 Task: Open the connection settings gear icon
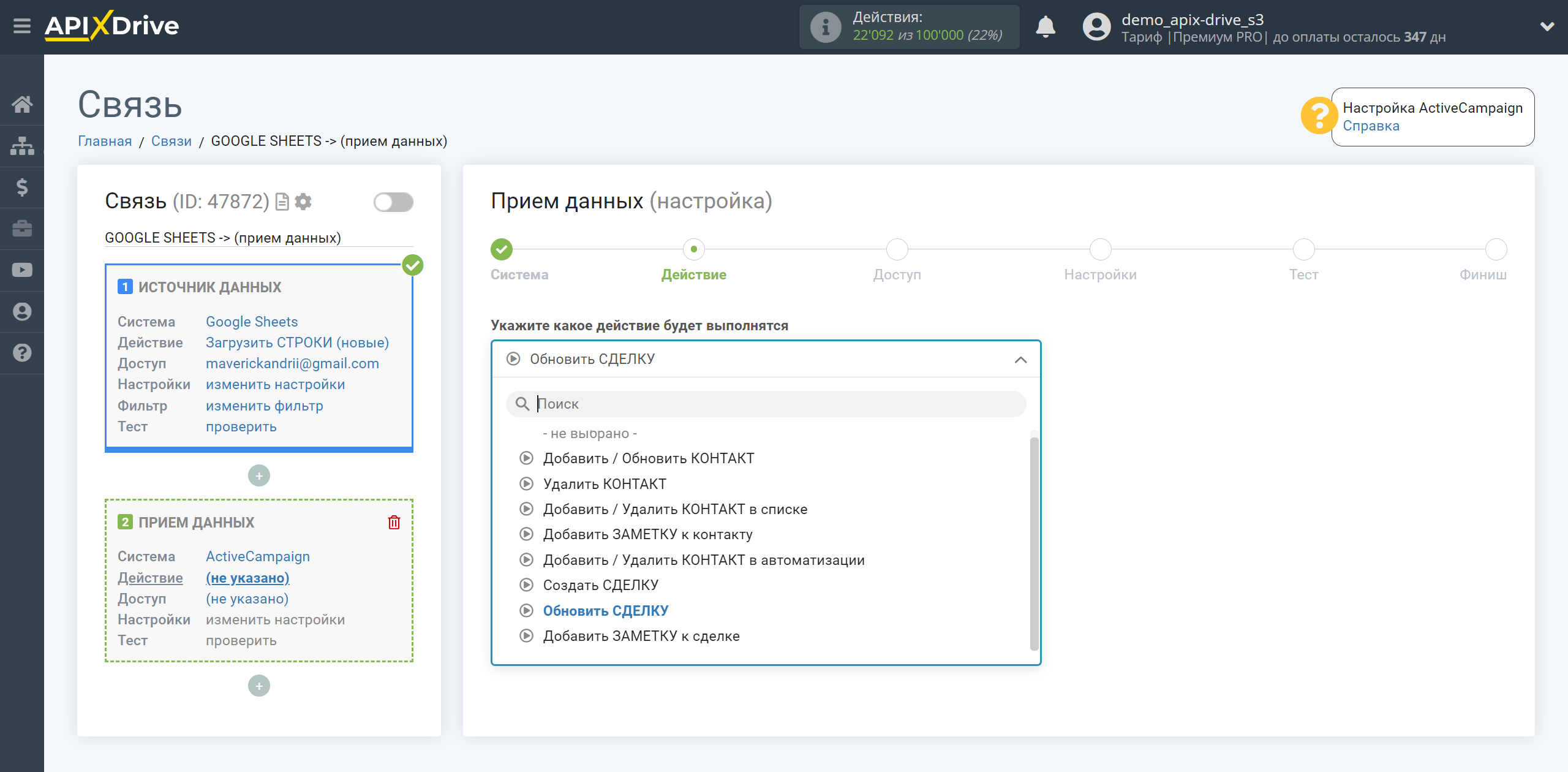pyautogui.click(x=303, y=202)
